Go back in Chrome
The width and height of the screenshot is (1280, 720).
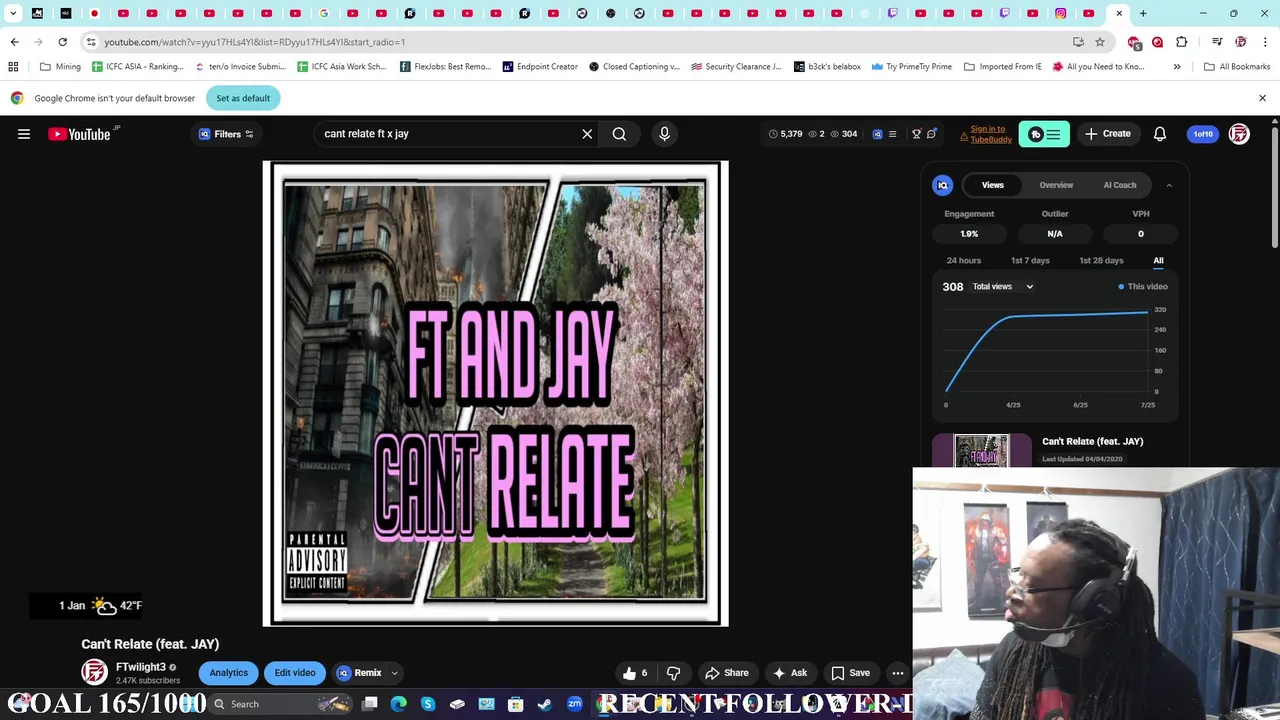(14, 42)
